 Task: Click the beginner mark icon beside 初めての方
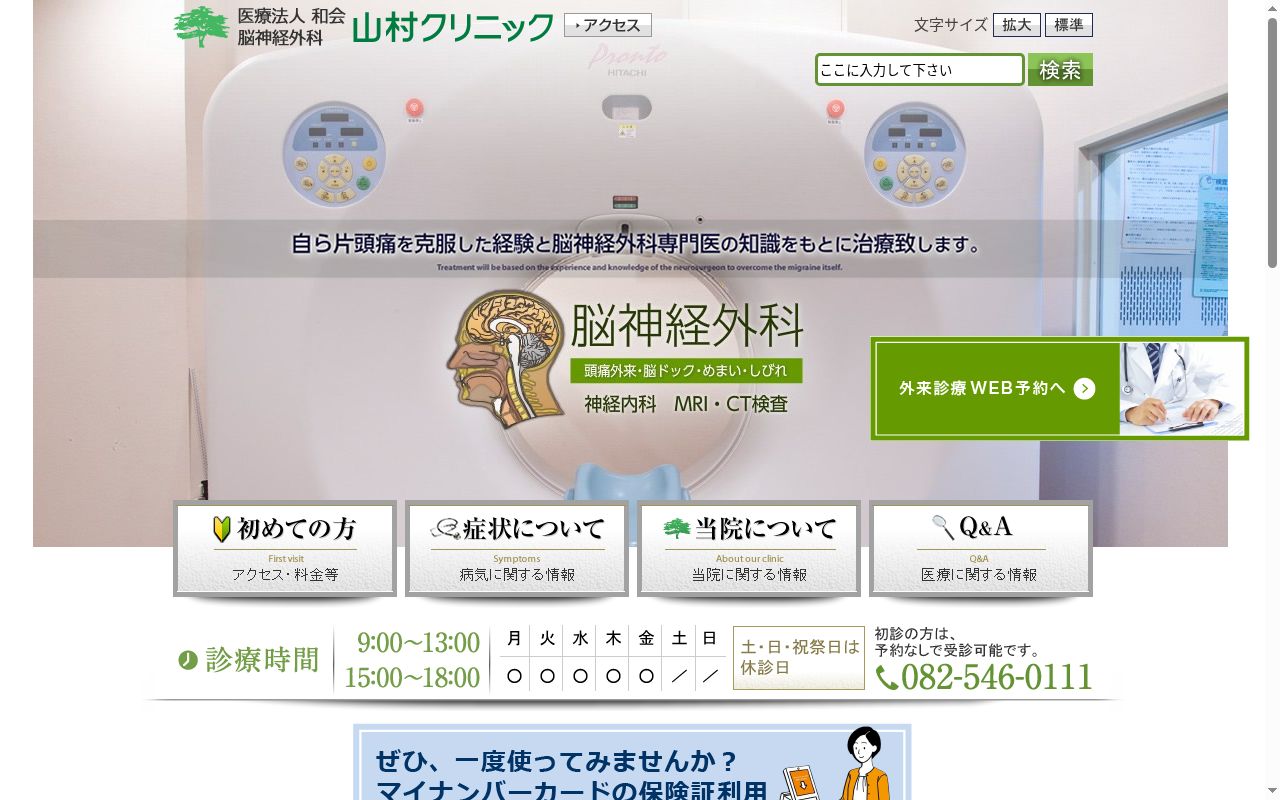coord(222,529)
